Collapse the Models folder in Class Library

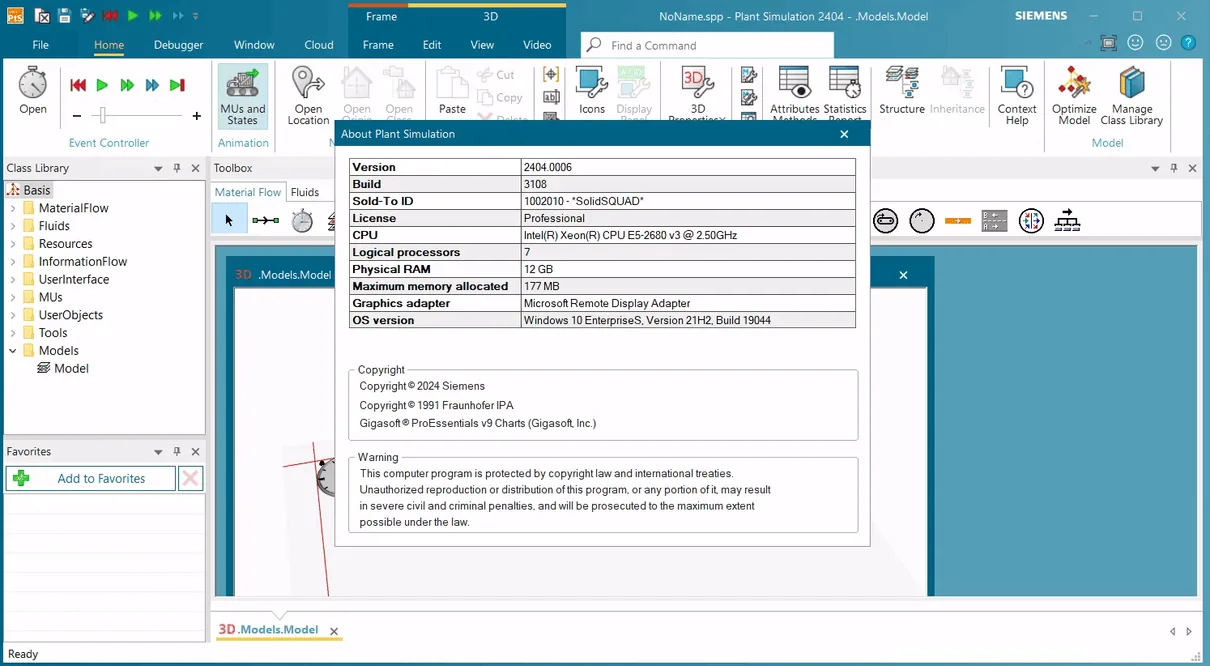point(13,351)
